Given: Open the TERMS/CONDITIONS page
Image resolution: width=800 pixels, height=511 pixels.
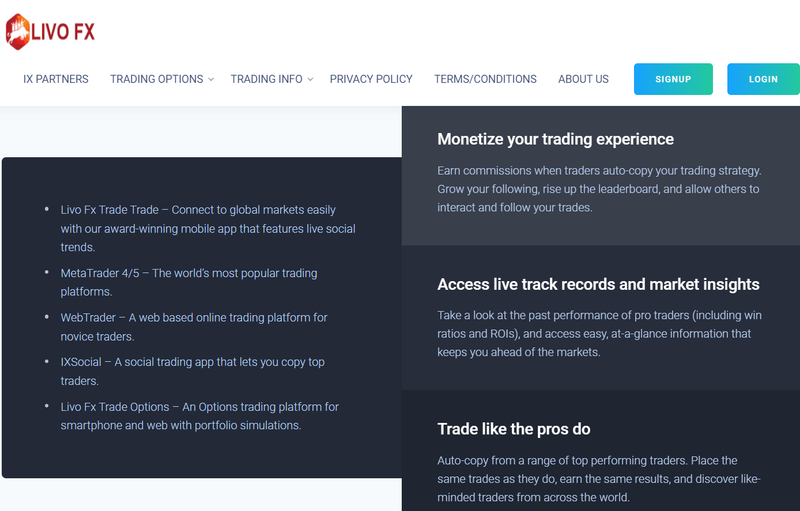Looking at the screenshot, I should click(485, 79).
